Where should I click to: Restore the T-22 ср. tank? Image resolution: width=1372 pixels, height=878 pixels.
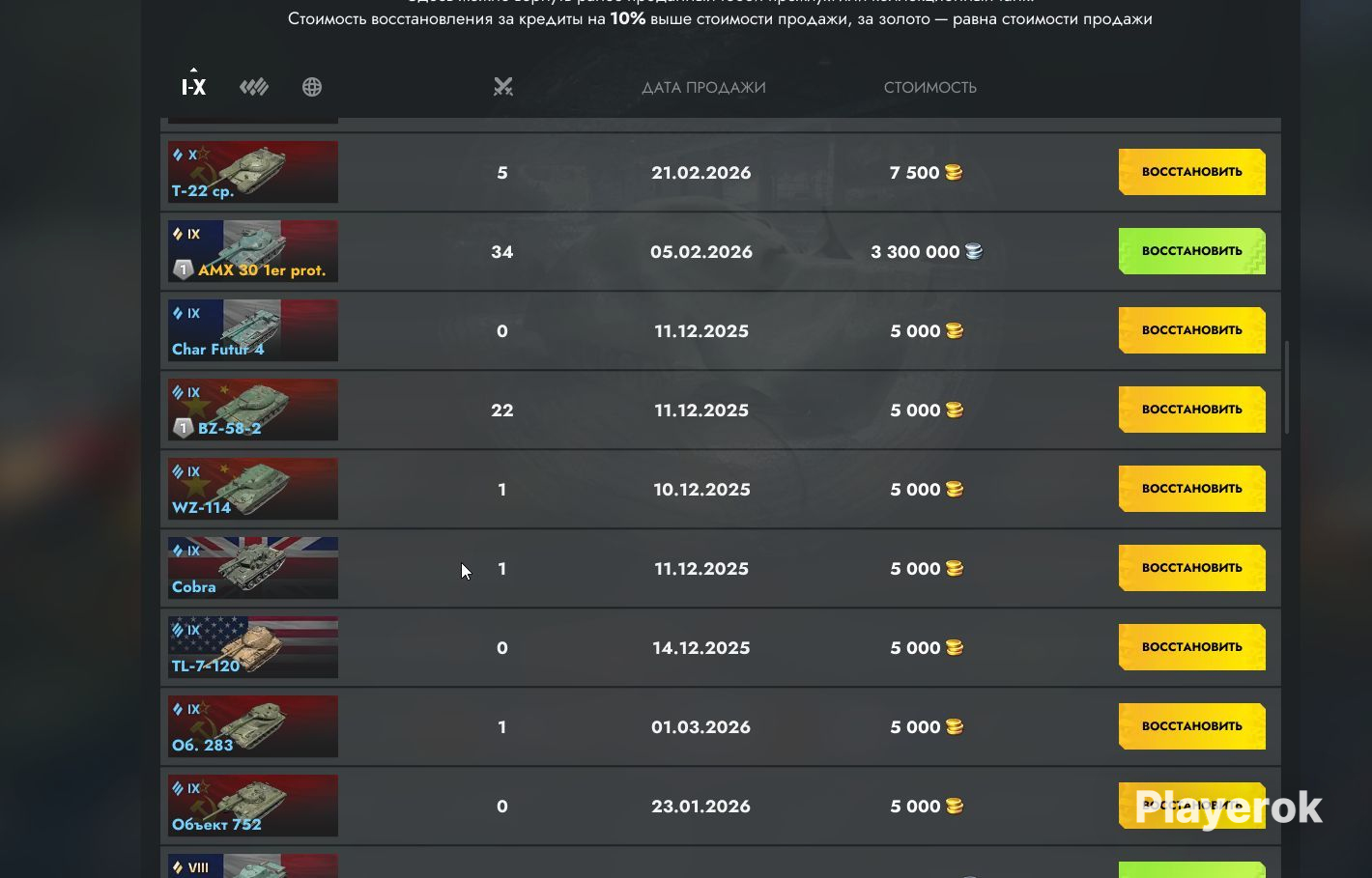tap(1191, 172)
